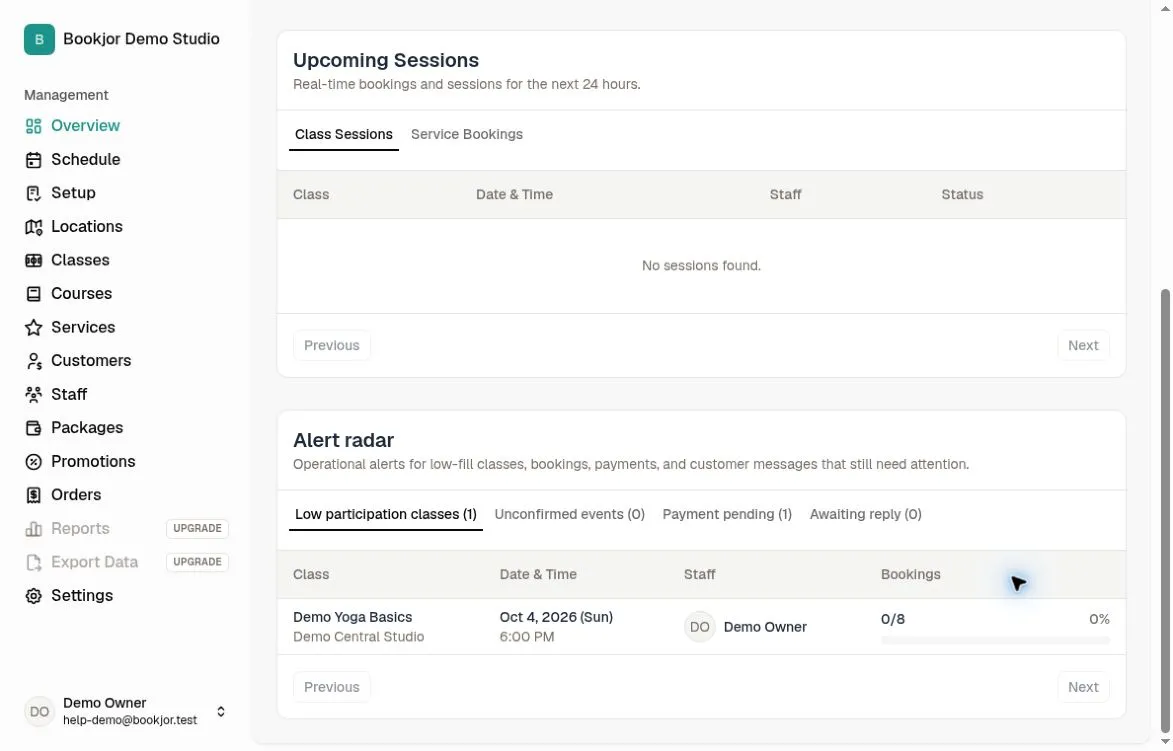Click the Schedule calendar icon
Viewport: 1173px width, 751px height.
pyautogui.click(x=33, y=160)
